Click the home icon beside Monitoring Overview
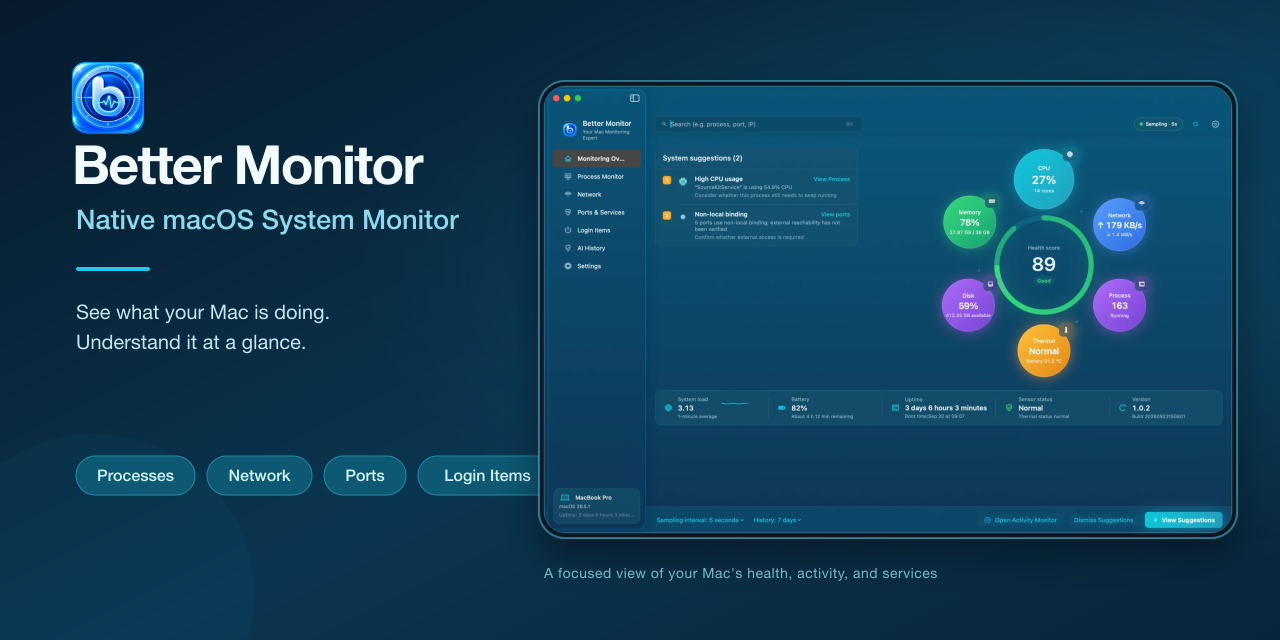Viewport: 1280px width, 640px height. coord(568,158)
